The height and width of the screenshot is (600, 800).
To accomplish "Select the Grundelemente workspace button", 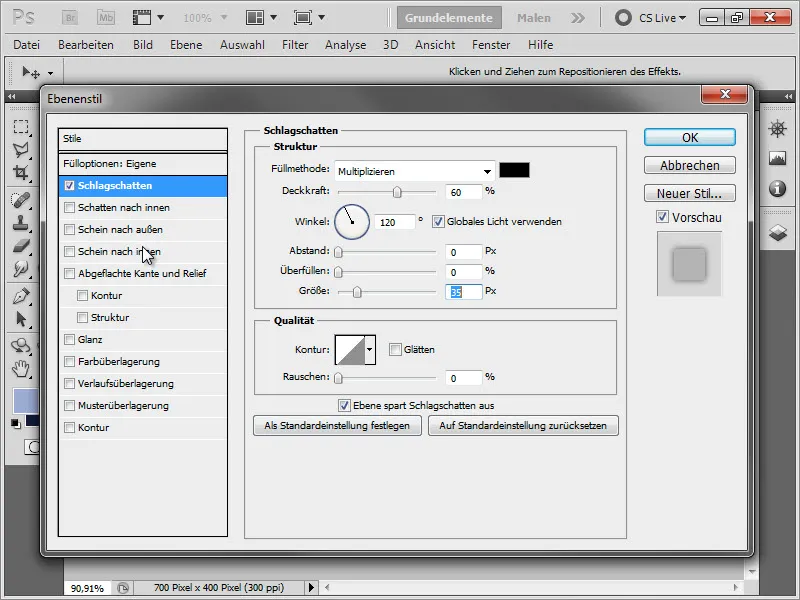I will [449, 18].
